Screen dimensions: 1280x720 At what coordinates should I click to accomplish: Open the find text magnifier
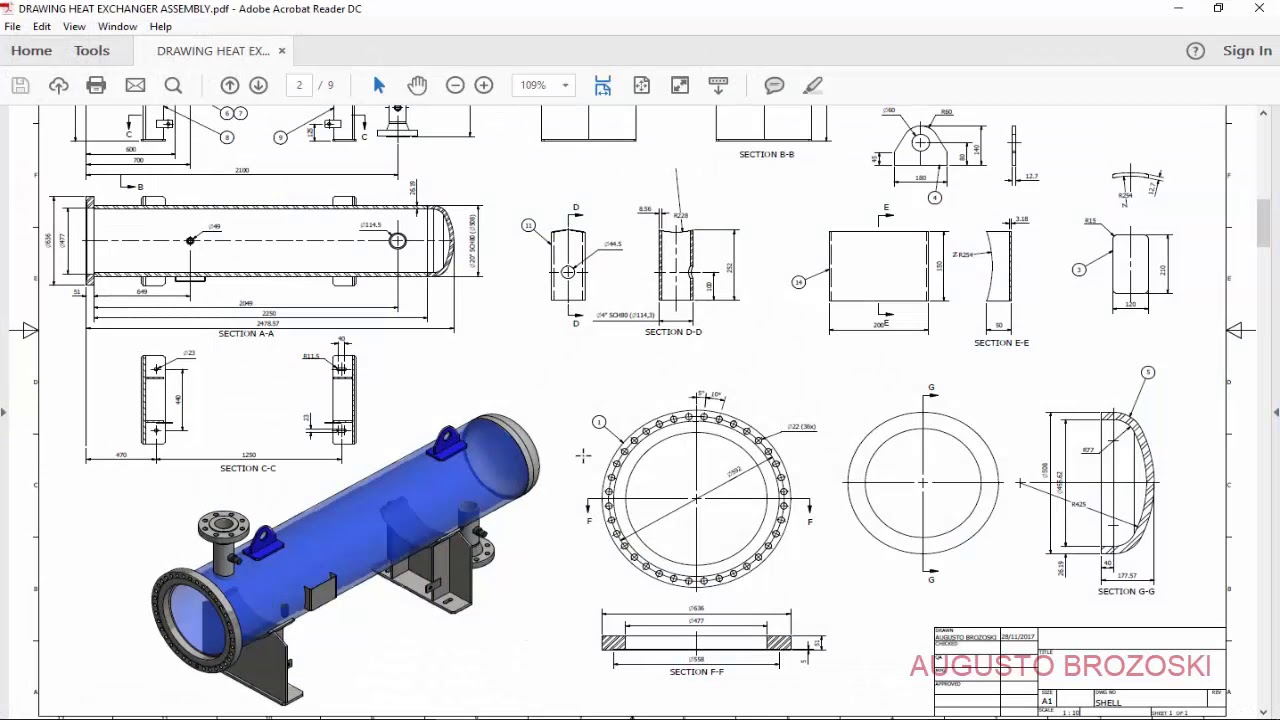click(x=173, y=85)
